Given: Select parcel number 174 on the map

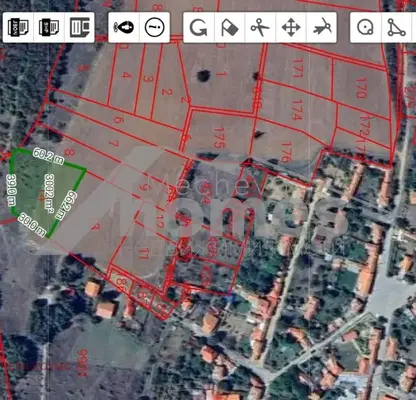Looking at the screenshot, I should point(296,110).
